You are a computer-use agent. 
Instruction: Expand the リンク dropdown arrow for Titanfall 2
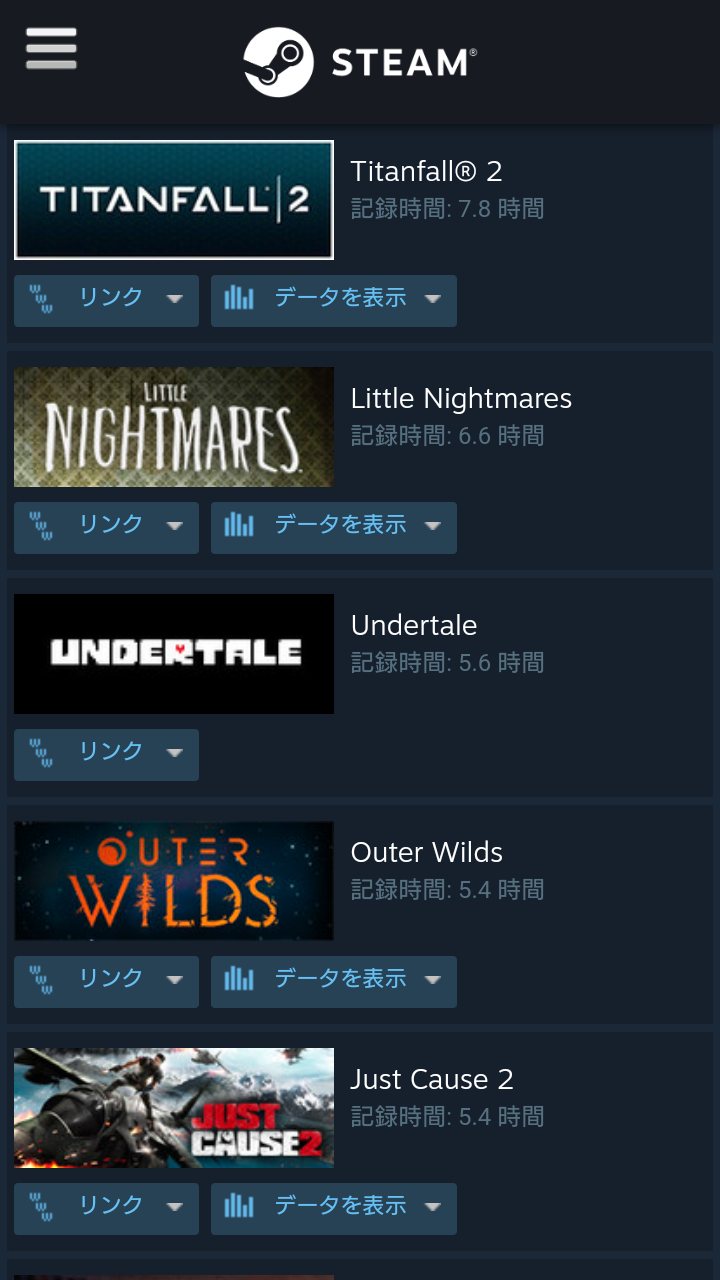(x=174, y=299)
